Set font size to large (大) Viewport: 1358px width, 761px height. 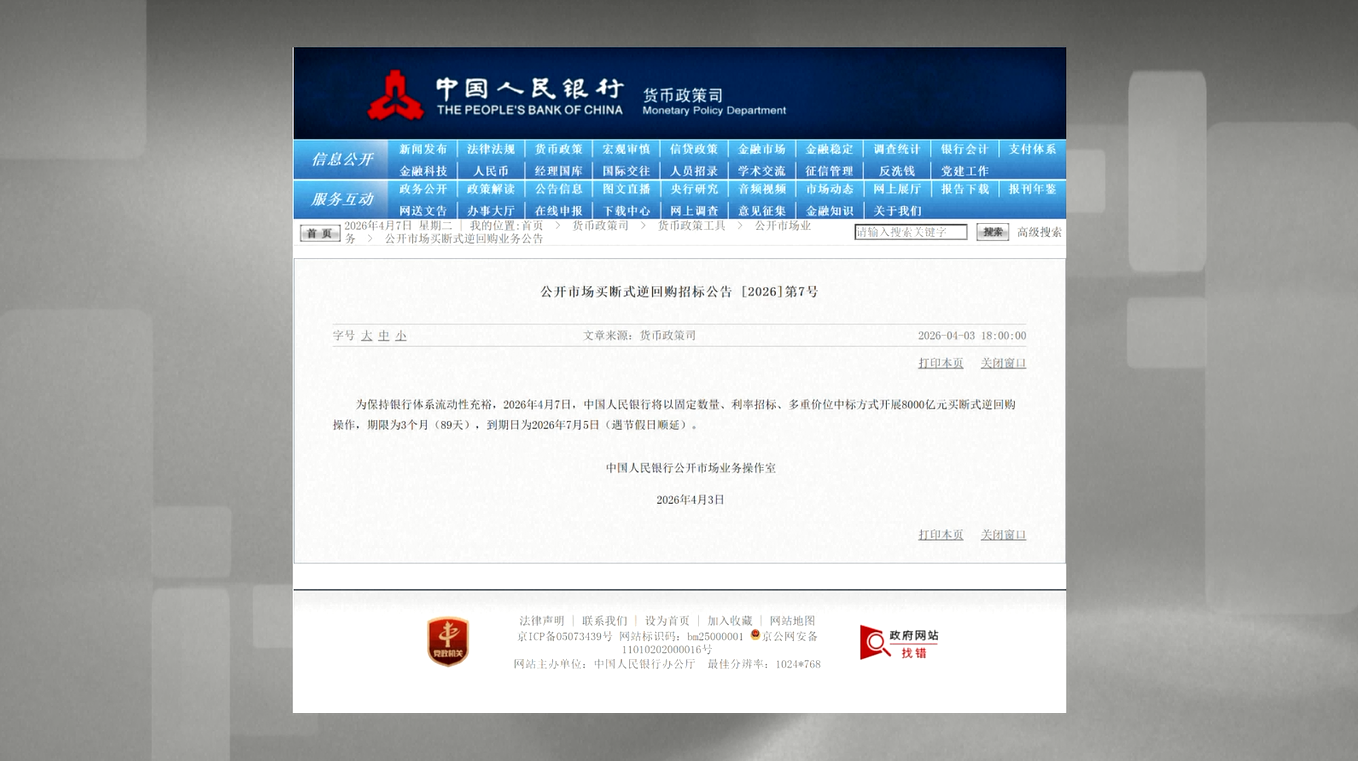click(x=367, y=336)
